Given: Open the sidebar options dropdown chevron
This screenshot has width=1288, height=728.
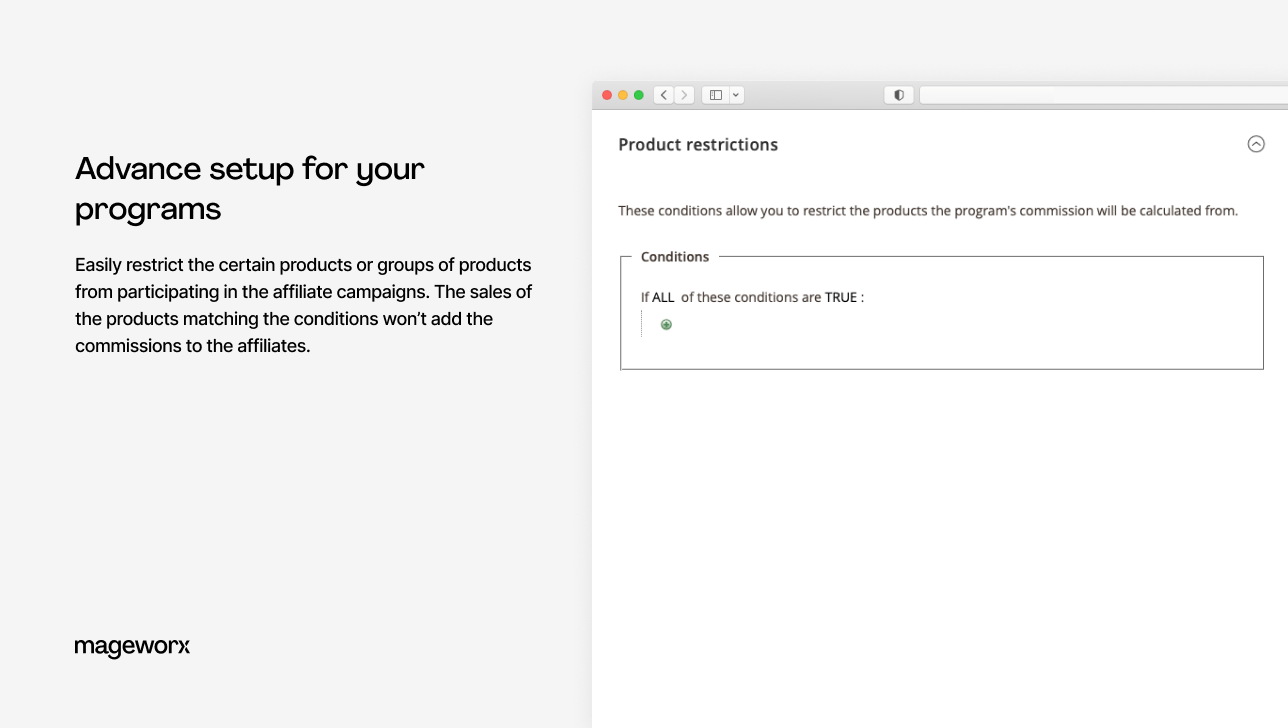Looking at the screenshot, I should tap(736, 95).
